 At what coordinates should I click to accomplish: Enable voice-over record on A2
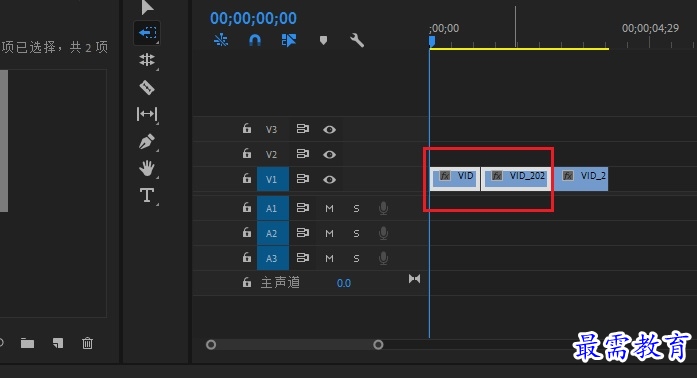383,233
